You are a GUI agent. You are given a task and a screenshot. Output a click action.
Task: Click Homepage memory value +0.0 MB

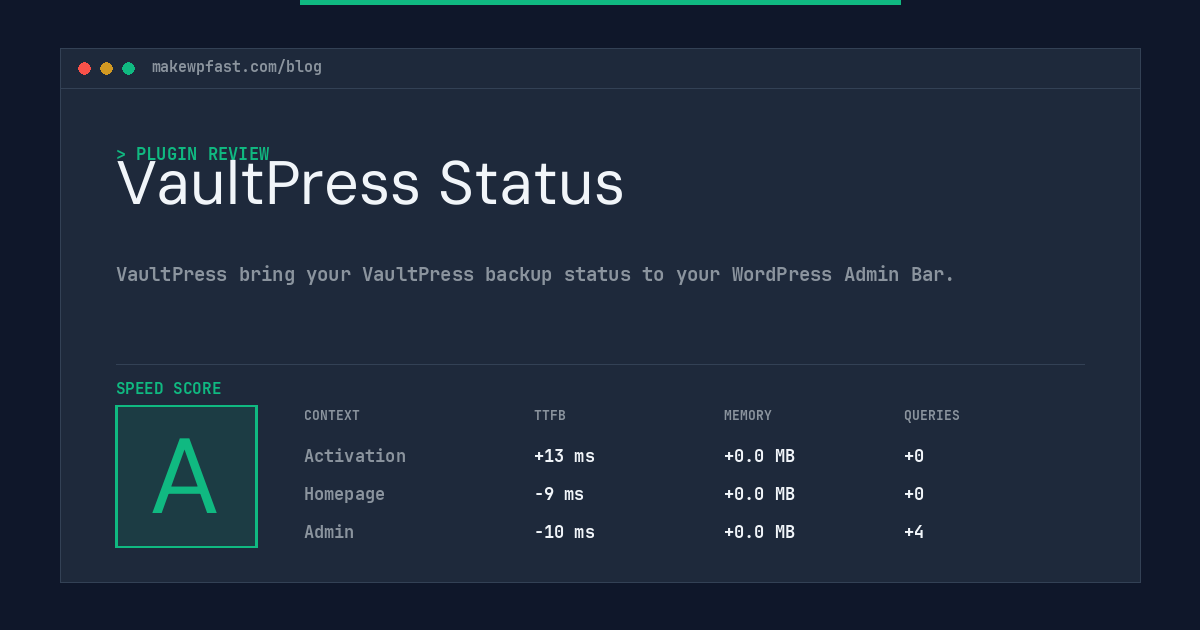coord(759,494)
